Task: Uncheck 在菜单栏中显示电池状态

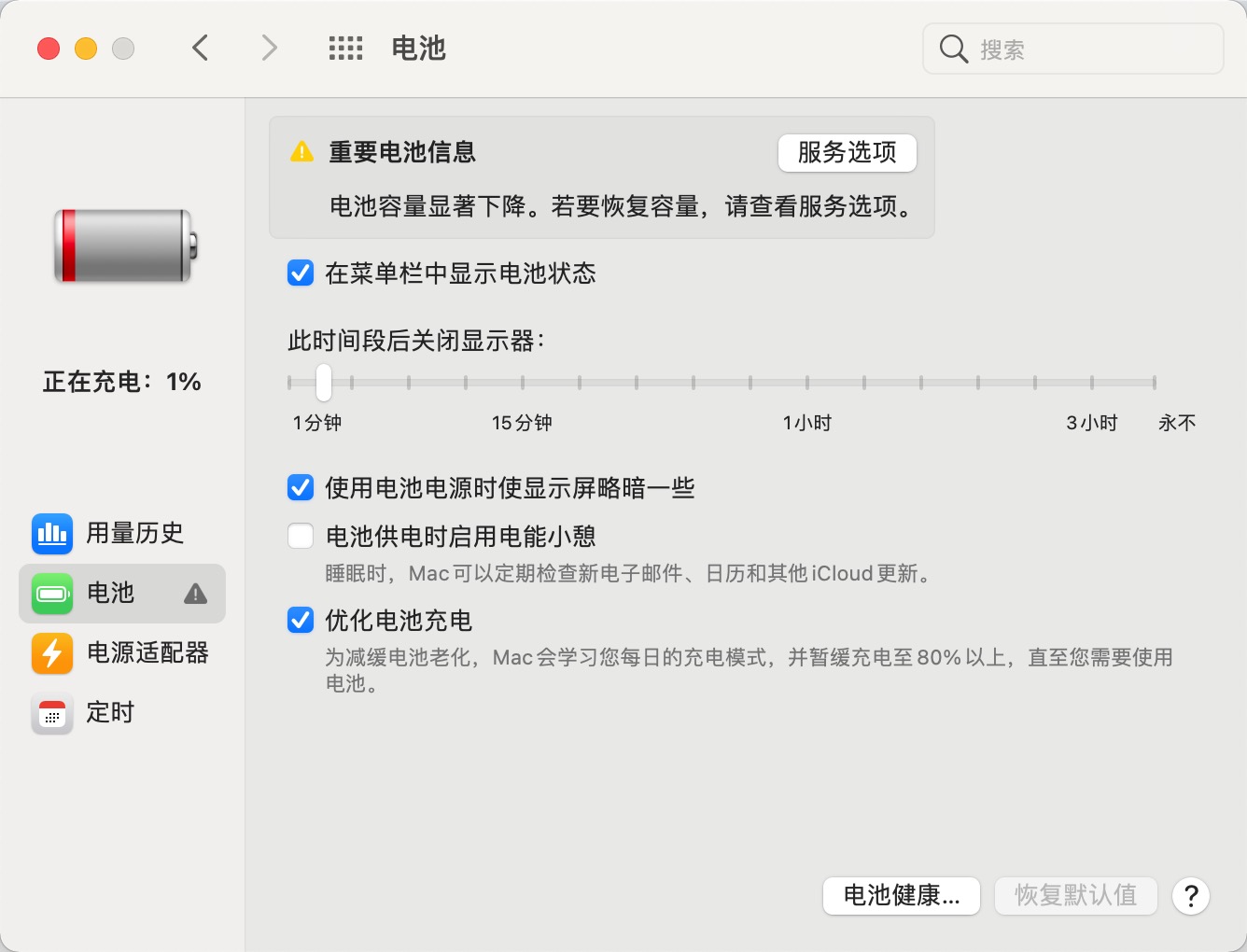Action: (301, 273)
